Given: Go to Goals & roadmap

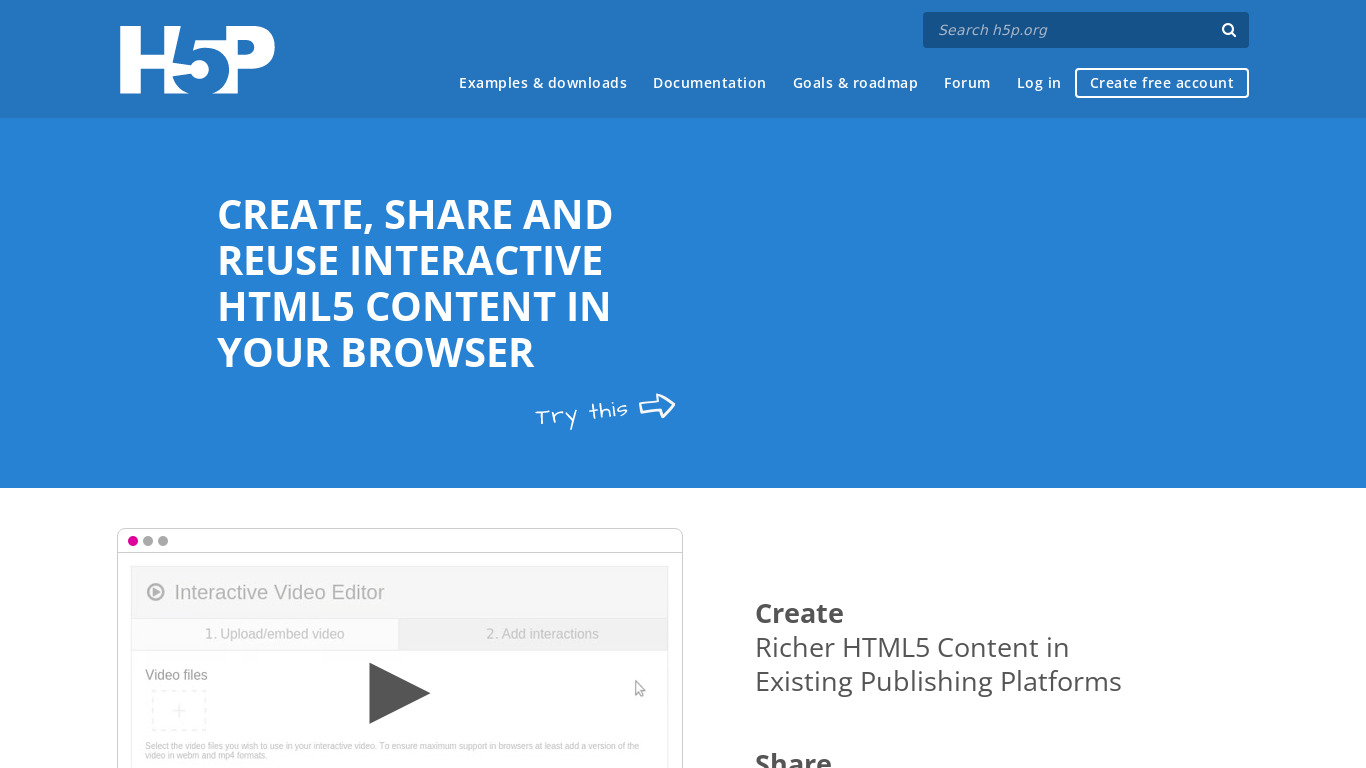Looking at the screenshot, I should pyautogui.click(x=855, y=83).
